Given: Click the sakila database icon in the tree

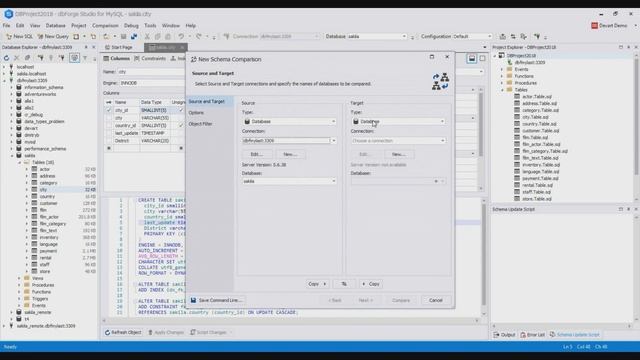Looking at the screenshot, I should click(19, 156).
